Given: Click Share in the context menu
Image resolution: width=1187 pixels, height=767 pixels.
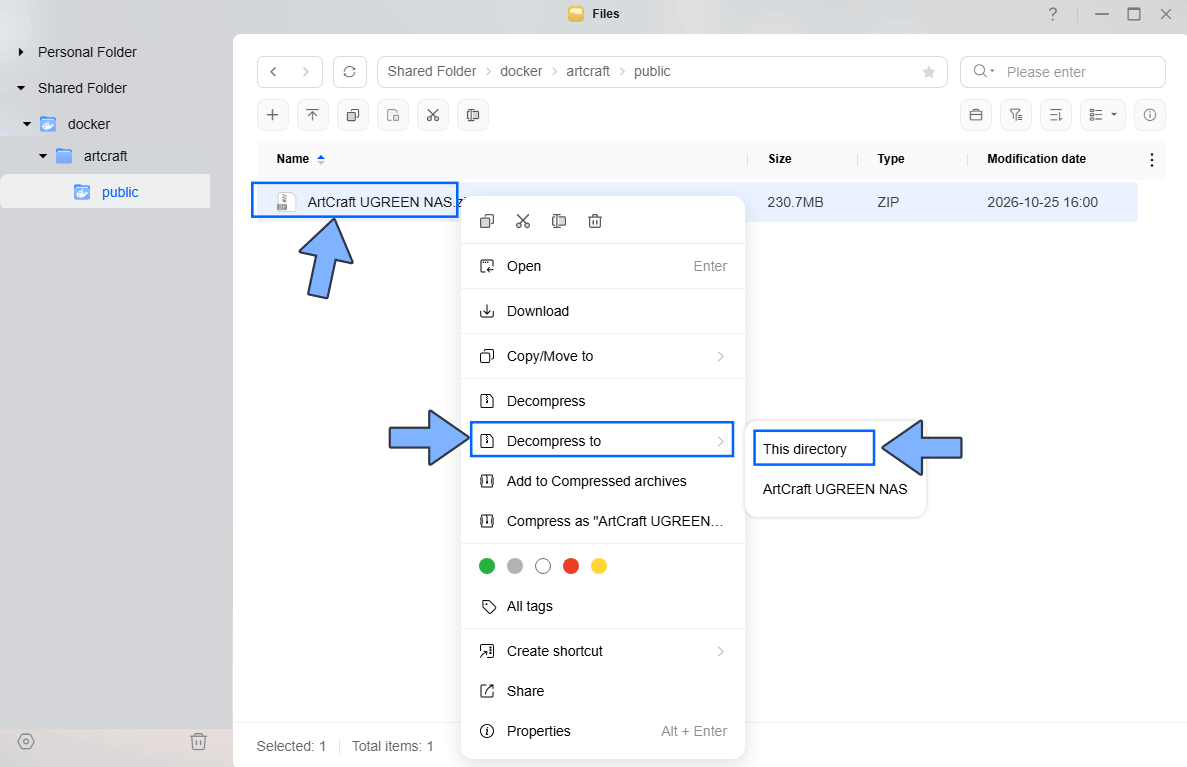Looking at the screenshot, I should (603, 691).
